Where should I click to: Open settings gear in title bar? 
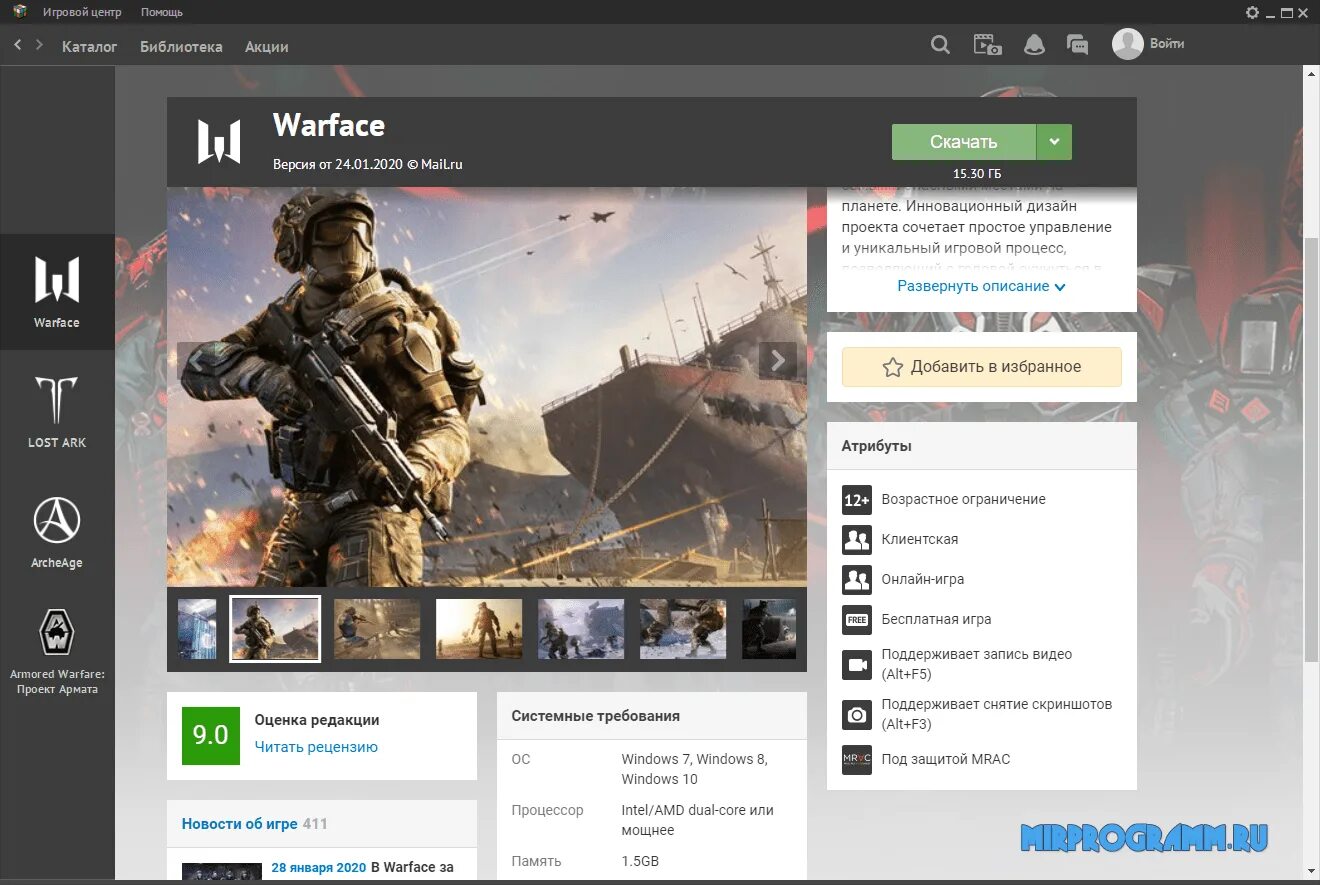pyautogui.click(x=1252, y=12)
